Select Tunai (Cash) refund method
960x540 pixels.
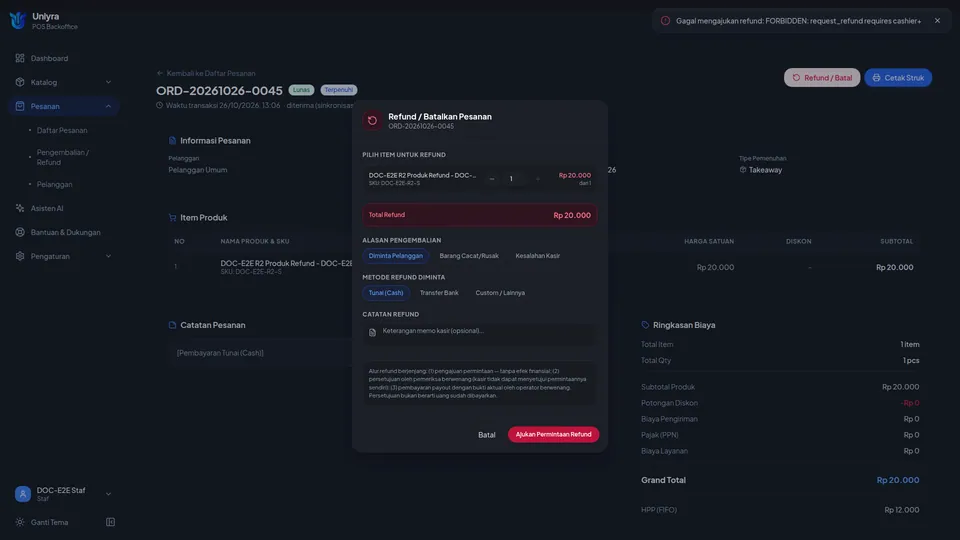(x=386, y=293)
